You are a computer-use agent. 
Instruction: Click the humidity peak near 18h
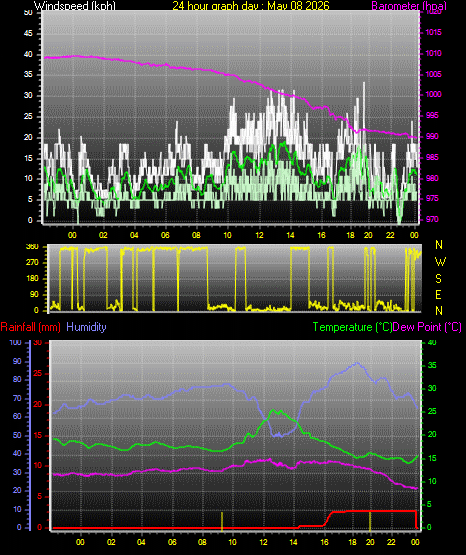pyautogui.click(x=357, y=364)
